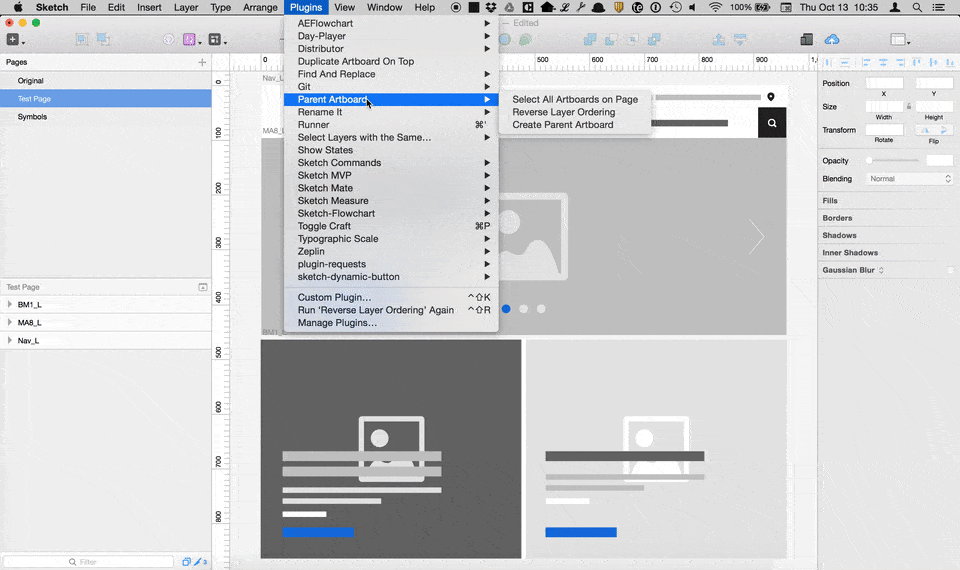Click the Flip Horizontal button
Viewport: 960px width, 570px height.
click(x=925, y=130)
